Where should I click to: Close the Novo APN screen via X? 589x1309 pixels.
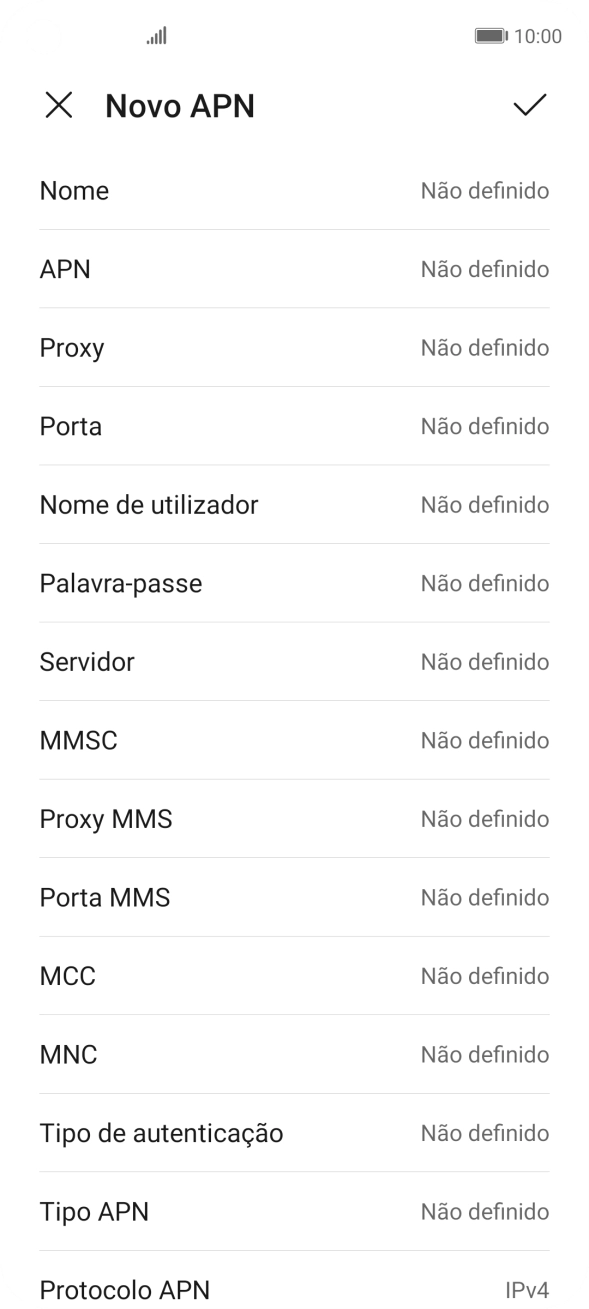pos(59,105)
